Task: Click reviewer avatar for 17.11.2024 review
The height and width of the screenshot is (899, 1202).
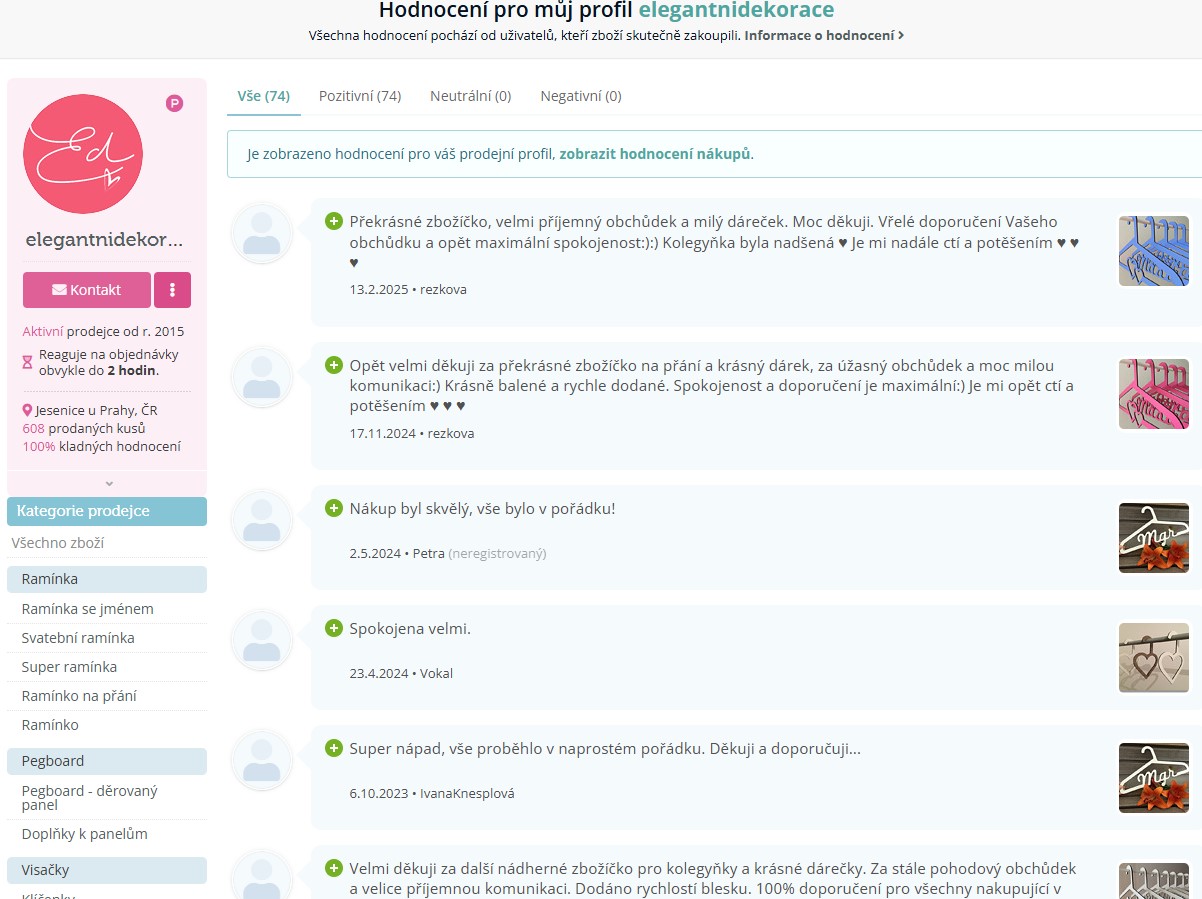Action: pos(262,378)
